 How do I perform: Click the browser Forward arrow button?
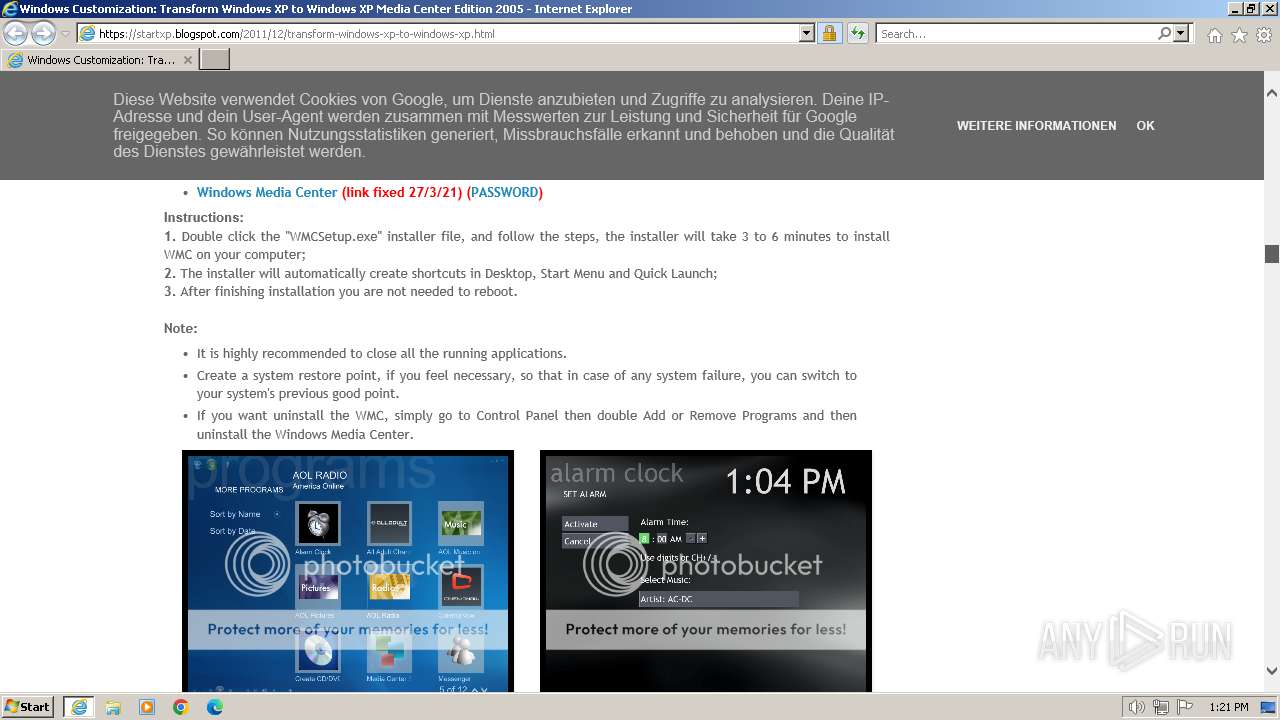coord(43,33)
